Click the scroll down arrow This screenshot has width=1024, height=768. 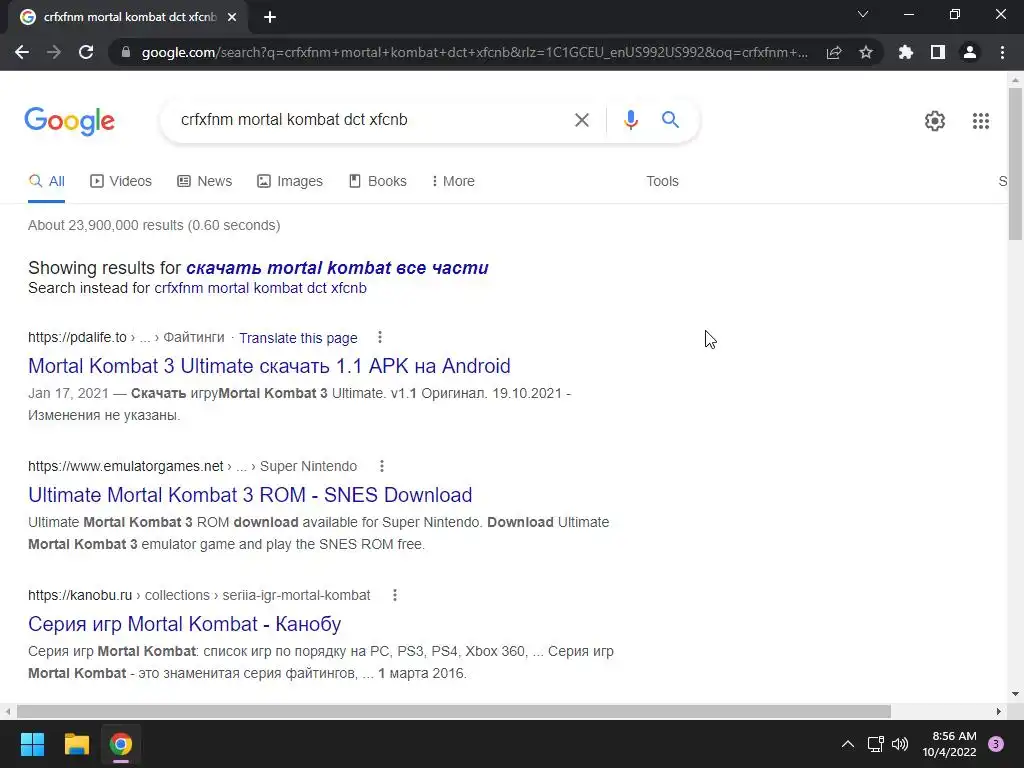1015,694
